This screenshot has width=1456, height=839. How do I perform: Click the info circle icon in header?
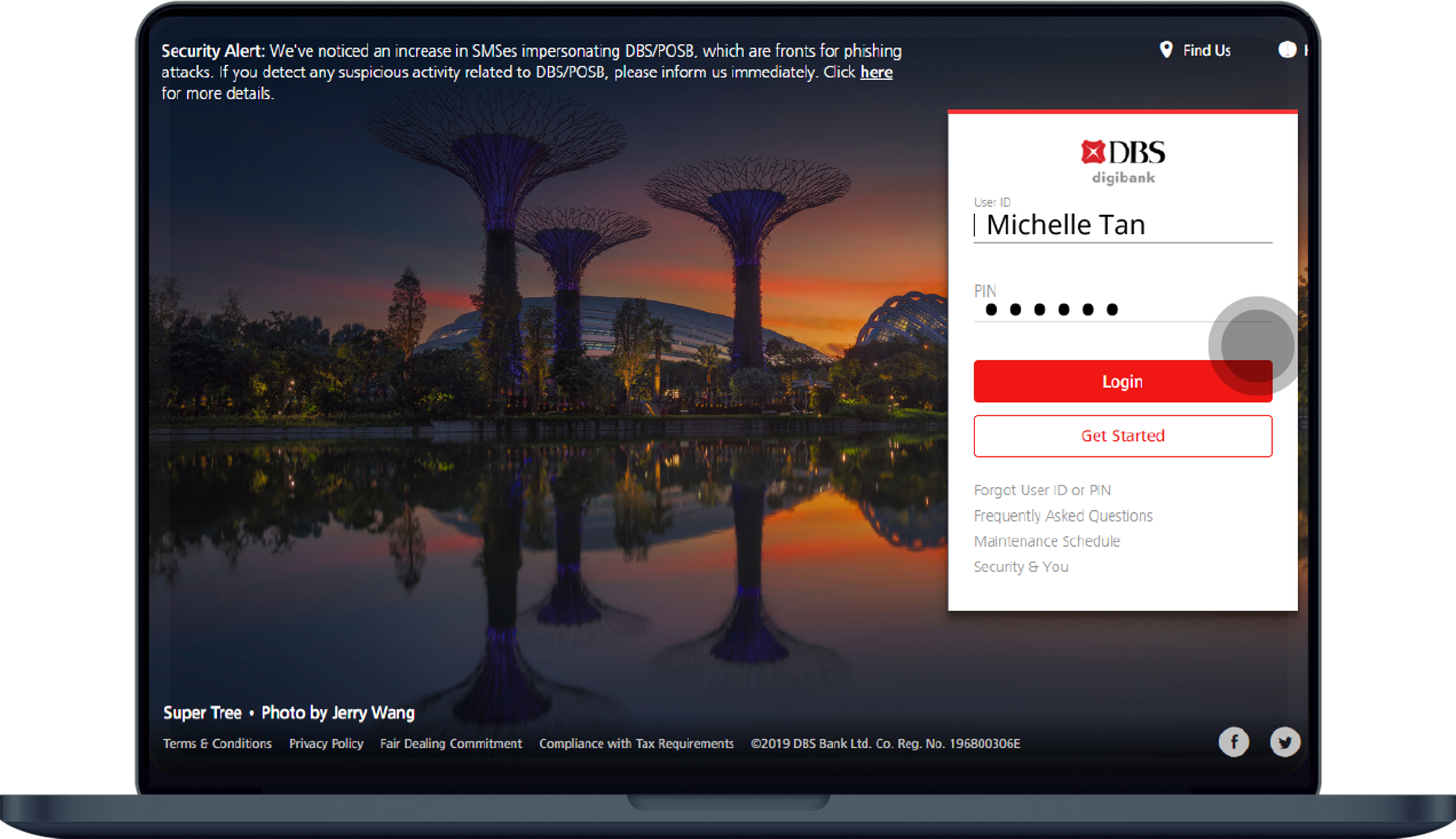click(x=1287, y=50)
